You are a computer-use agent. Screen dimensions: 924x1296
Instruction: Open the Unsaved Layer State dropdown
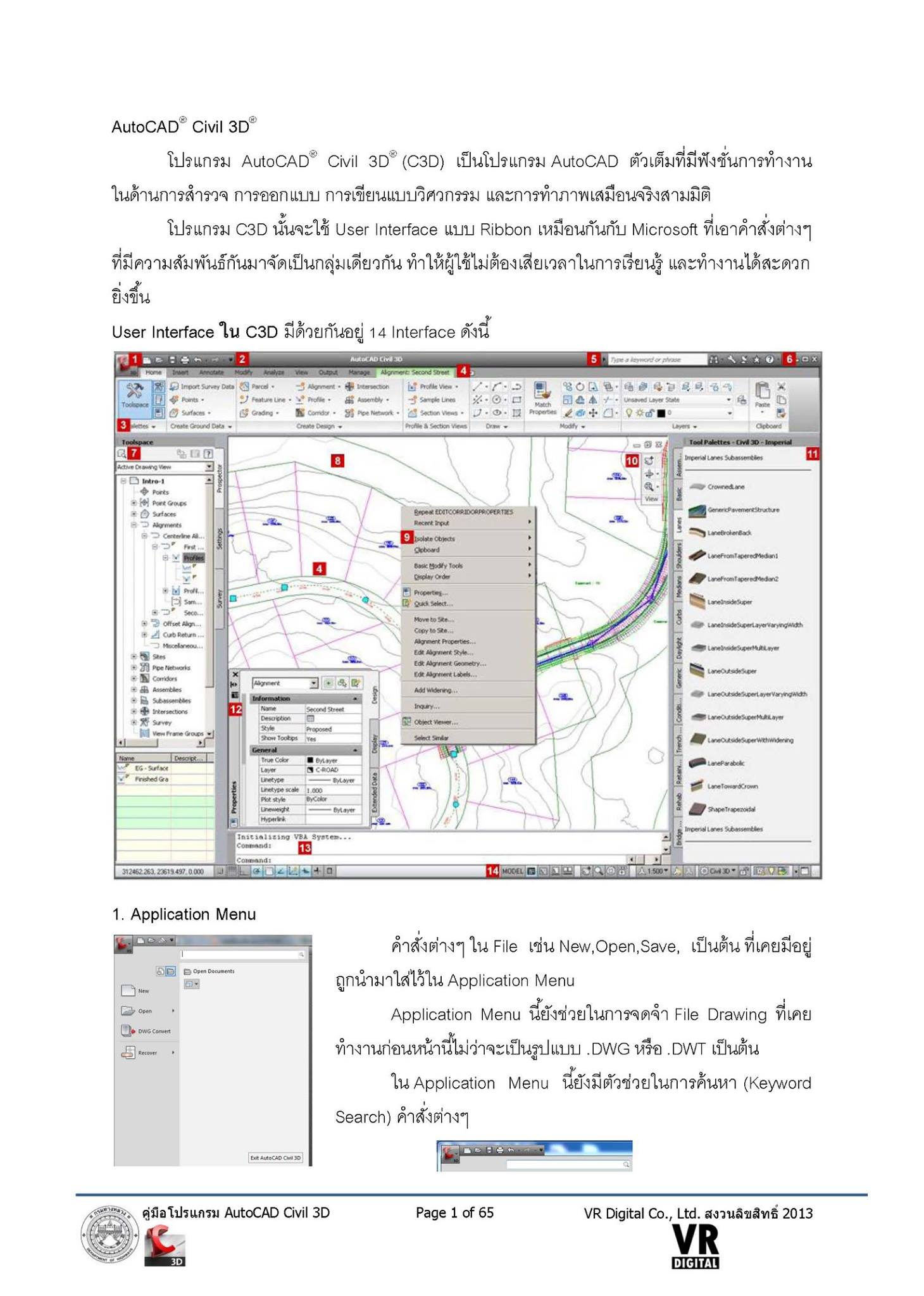pyautogui.click(x=677, y=400)
